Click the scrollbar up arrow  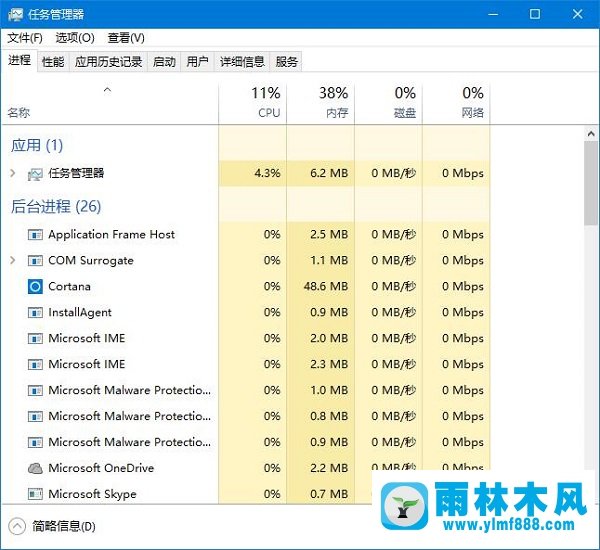pos(591,134)
